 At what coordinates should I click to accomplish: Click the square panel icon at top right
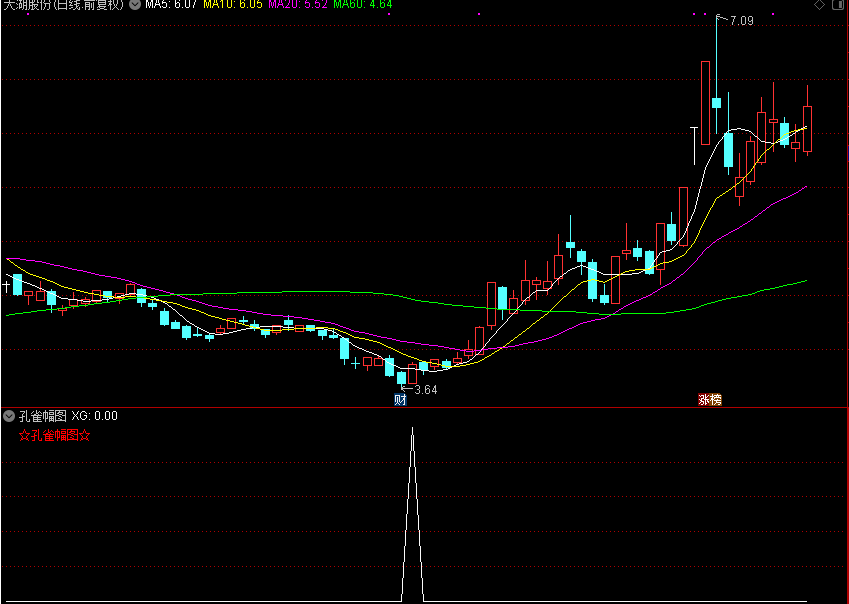(x=837, y=5)
